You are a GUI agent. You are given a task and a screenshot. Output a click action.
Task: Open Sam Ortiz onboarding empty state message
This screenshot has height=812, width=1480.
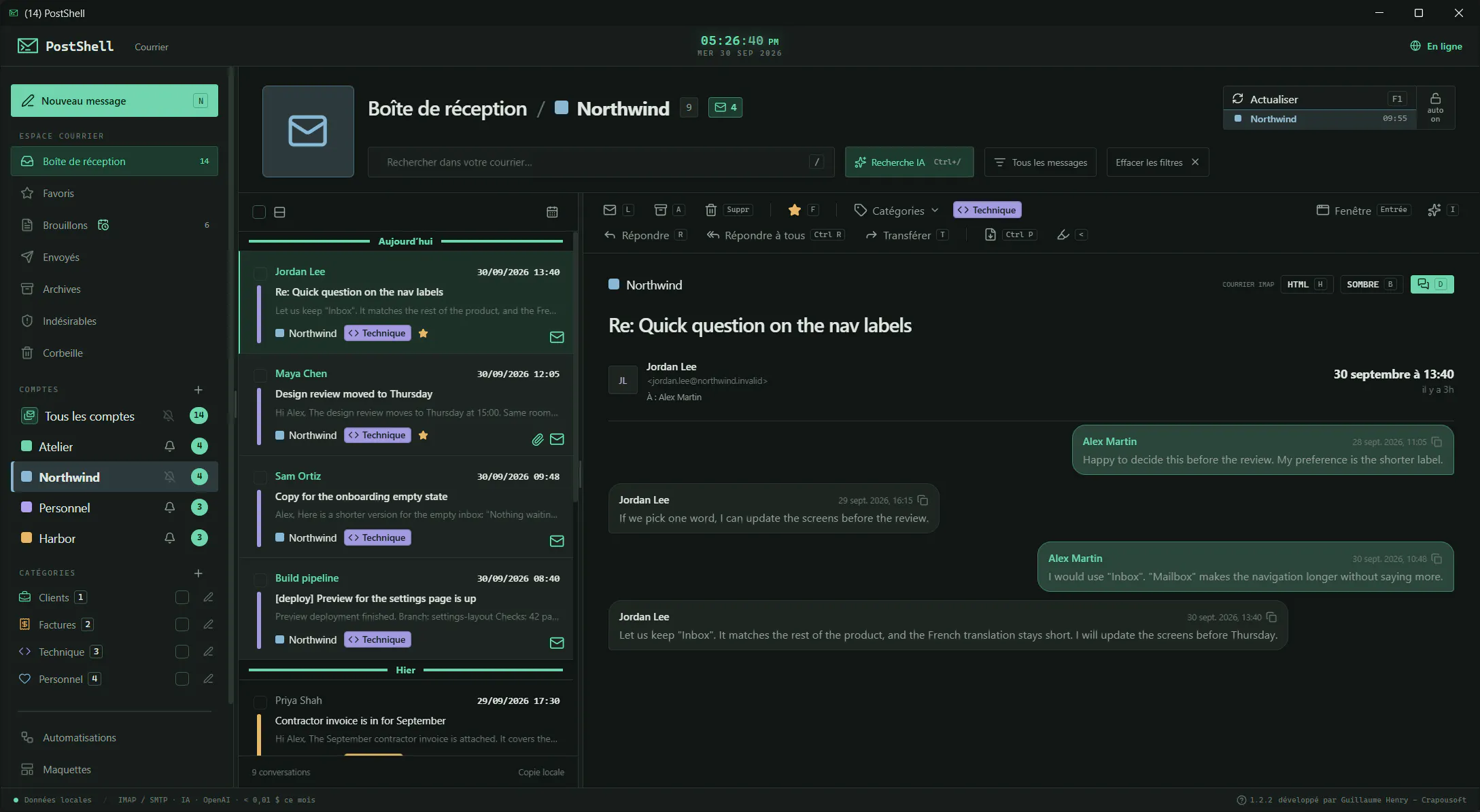click(406, 507)
